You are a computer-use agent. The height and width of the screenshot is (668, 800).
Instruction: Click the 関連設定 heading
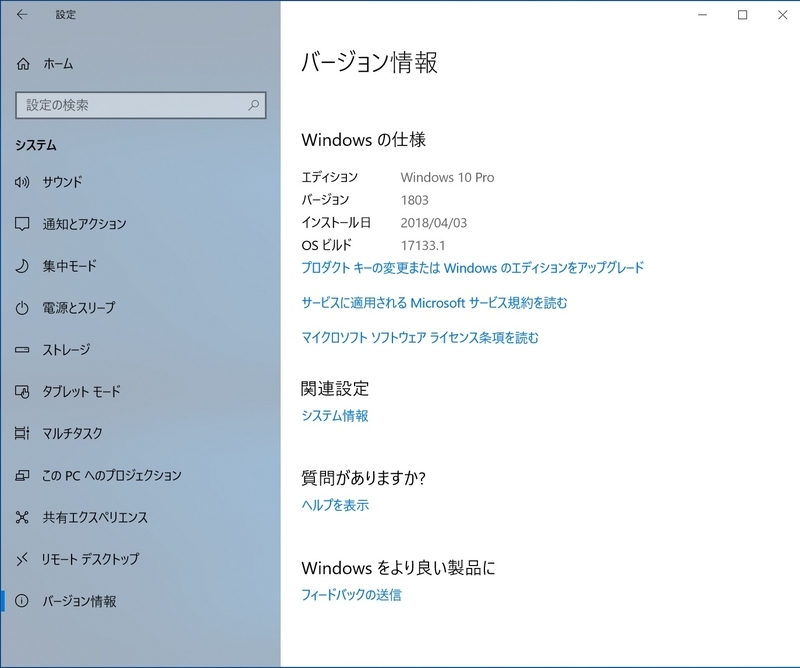tap(335, 389)
